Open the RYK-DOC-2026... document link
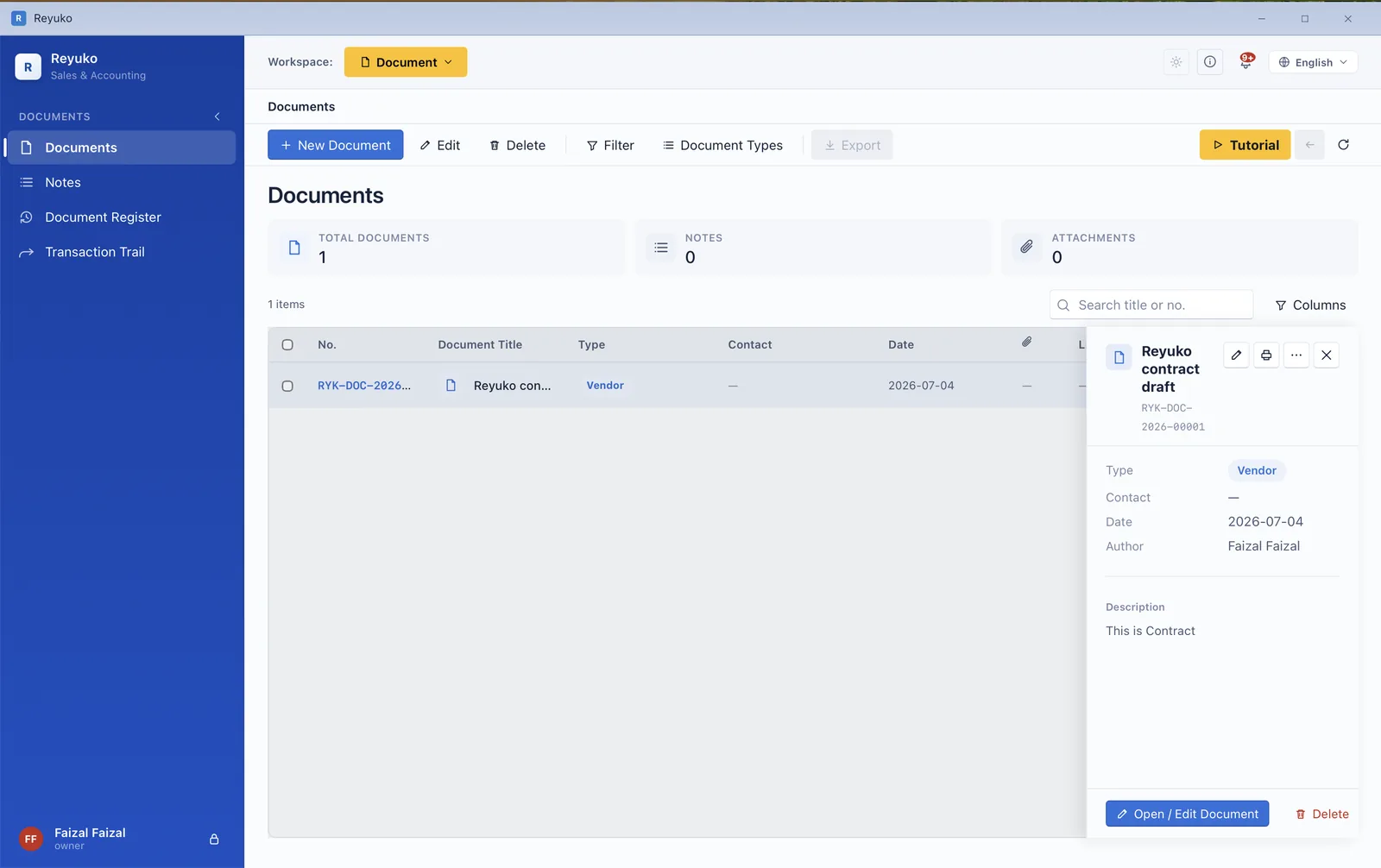This screenshot has height=868, width=1381. click(x=364, y=386)
